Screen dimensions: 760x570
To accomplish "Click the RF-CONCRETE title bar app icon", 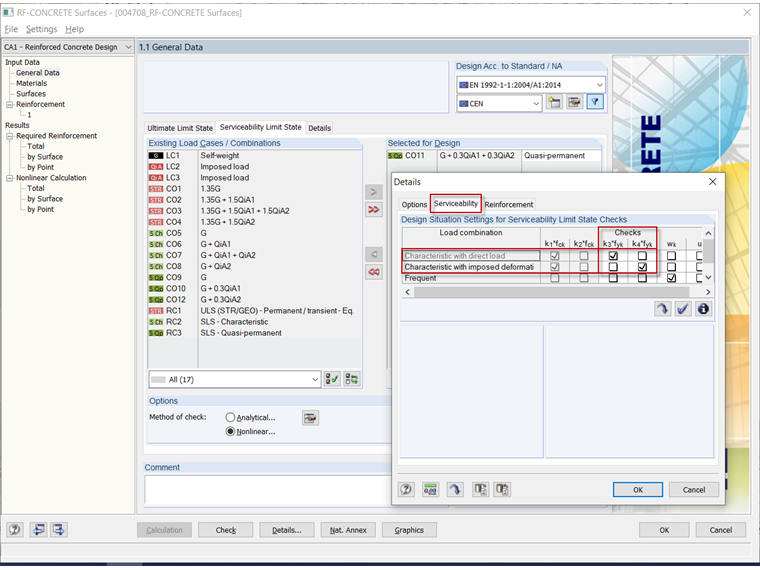I will (8, 13).
